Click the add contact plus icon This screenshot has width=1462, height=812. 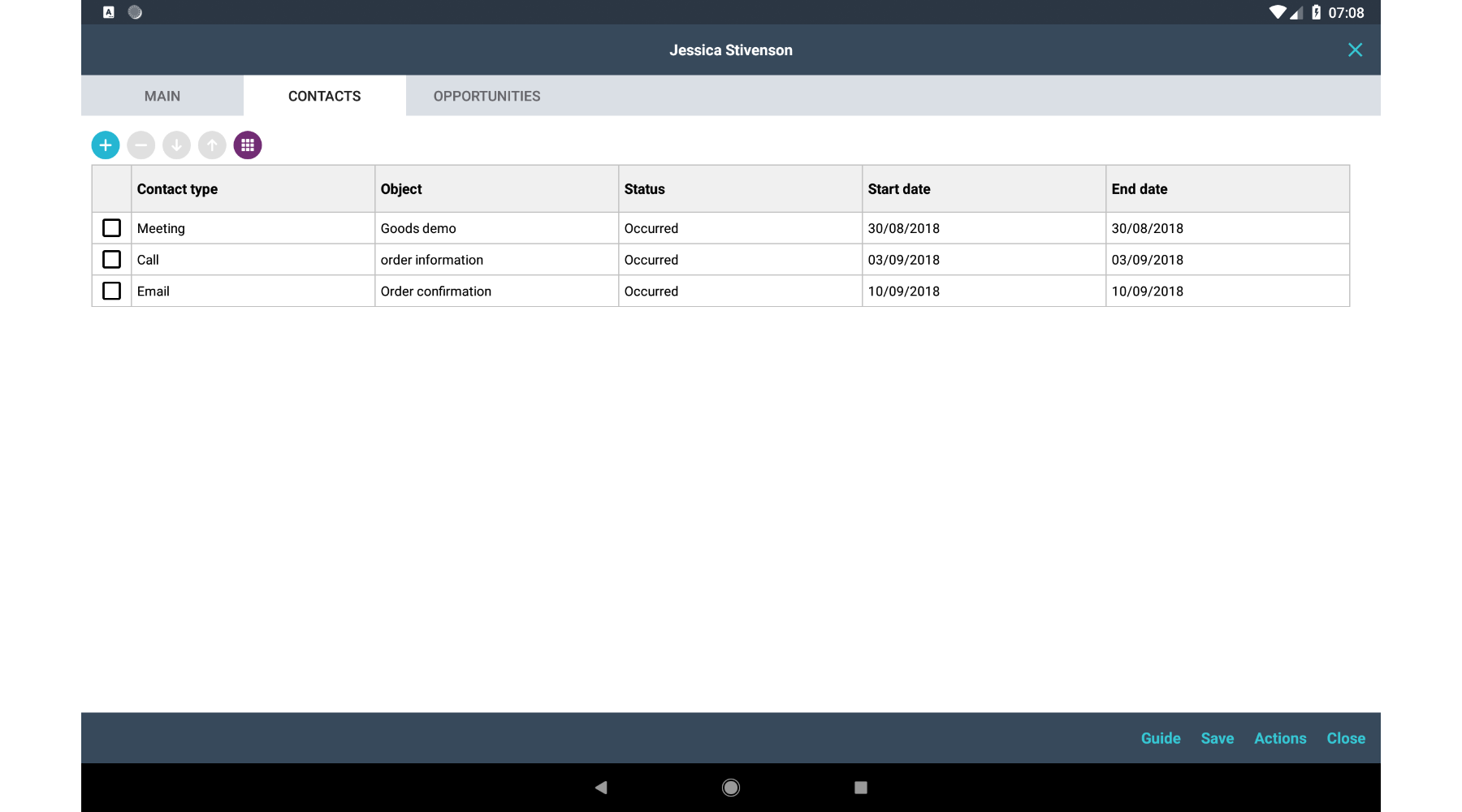(106, 145)
